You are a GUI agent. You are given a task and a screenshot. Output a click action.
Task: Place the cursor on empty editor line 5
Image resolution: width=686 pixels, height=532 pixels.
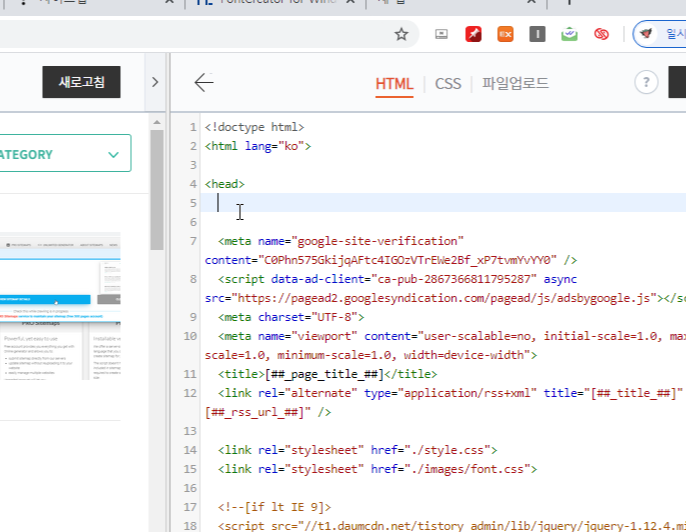[x=443, y=203]
